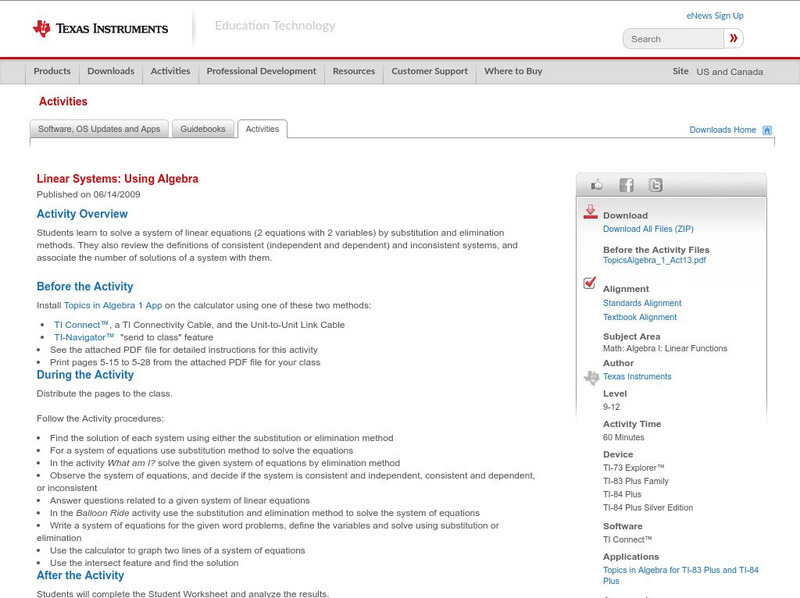Submit search with the red arrows button
Viewport: 800px width, 598px height.
point(733,39)
